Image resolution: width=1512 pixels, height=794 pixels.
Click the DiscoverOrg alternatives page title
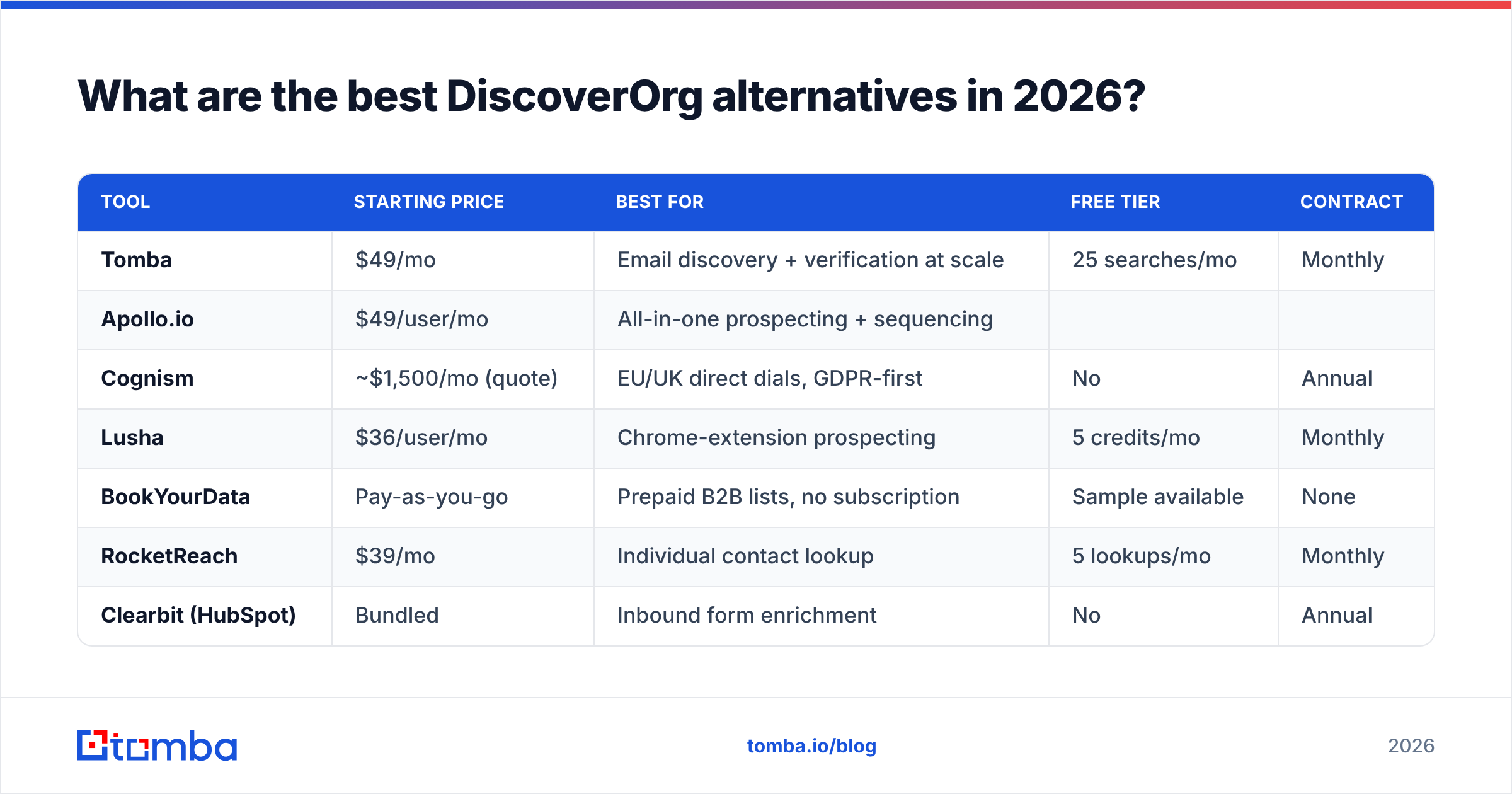[x=611, y=96]
